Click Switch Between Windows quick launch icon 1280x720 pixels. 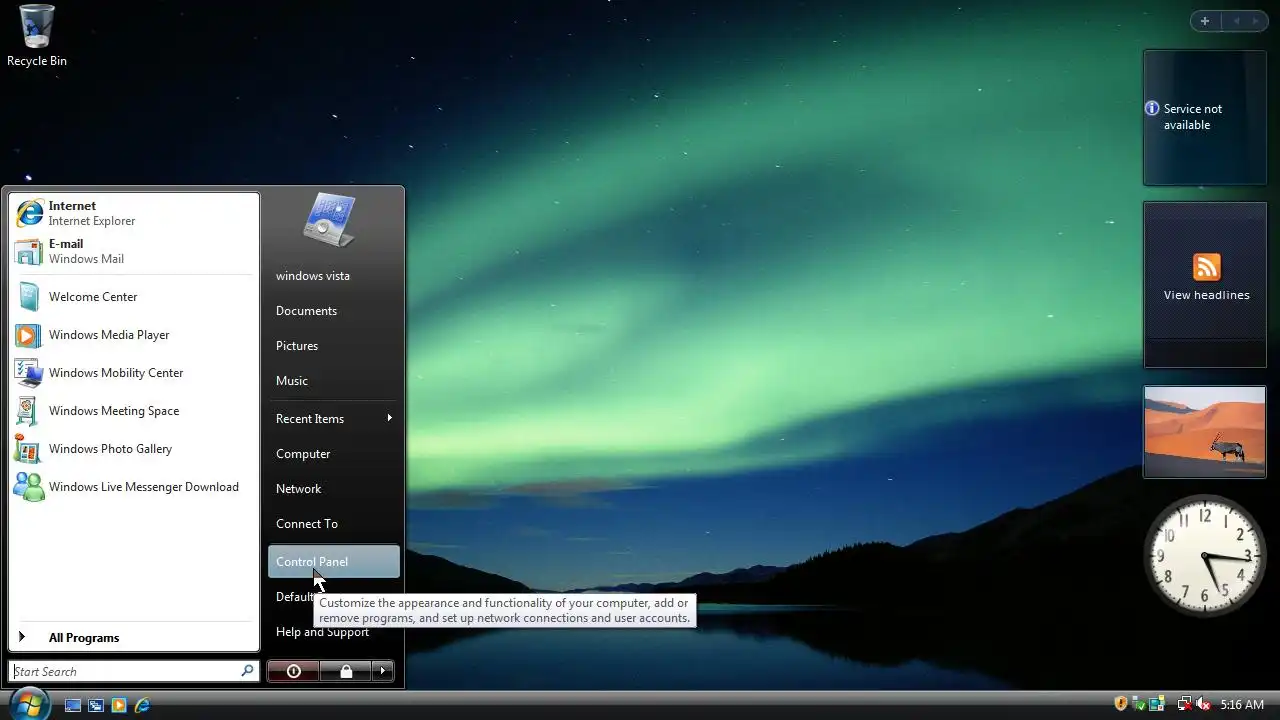coord(96,705)
